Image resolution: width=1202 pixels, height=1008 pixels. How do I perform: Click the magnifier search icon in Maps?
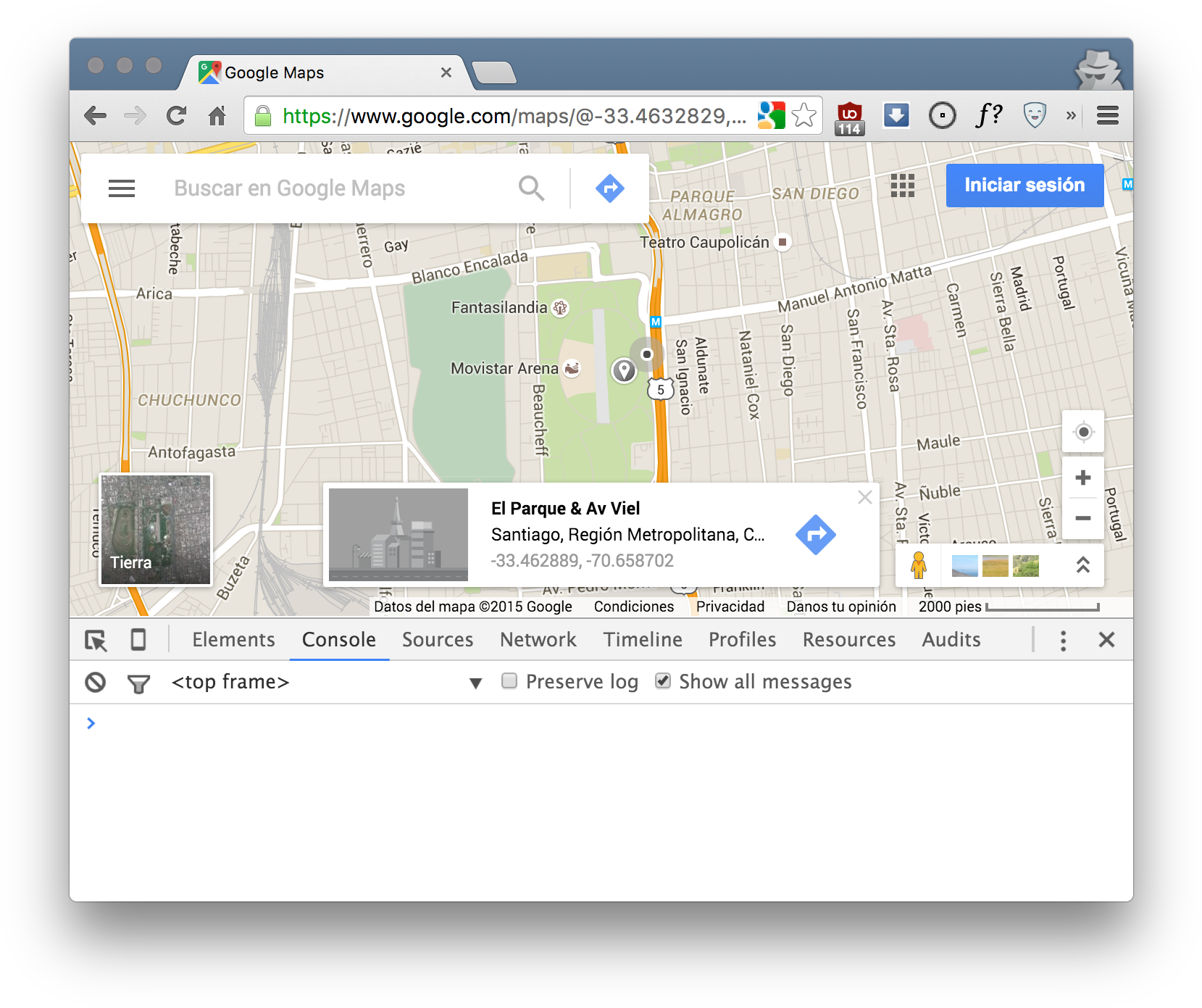531,188
